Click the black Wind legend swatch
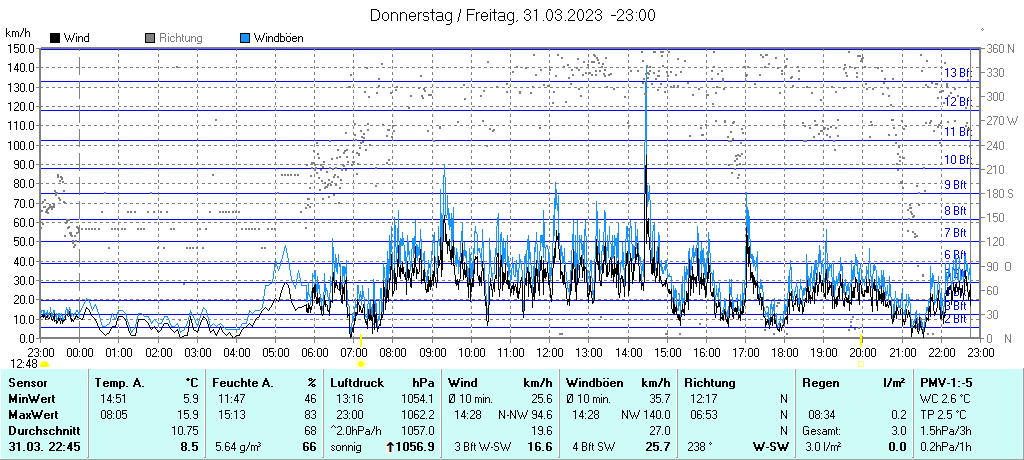The height and width of the screenshot is (460, 1024). [x=54, y=38]
